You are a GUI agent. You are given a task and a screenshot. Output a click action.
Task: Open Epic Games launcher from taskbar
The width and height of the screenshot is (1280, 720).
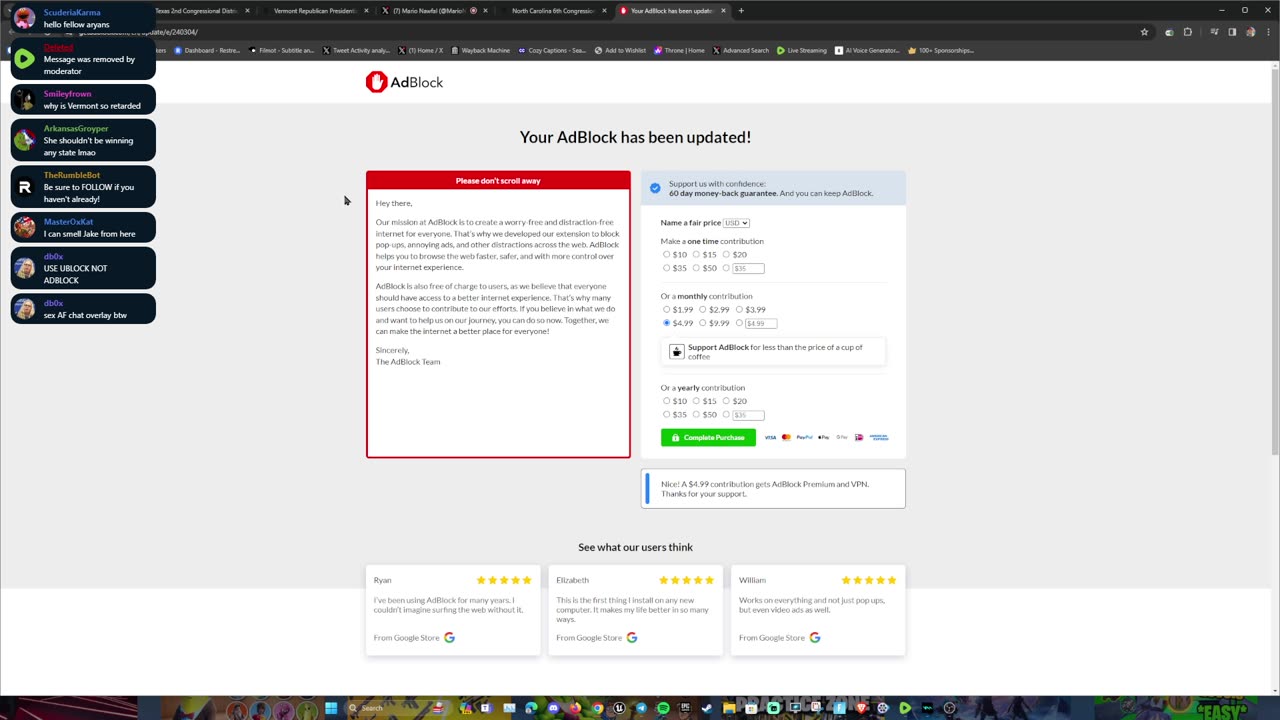(x=685, y=708)
